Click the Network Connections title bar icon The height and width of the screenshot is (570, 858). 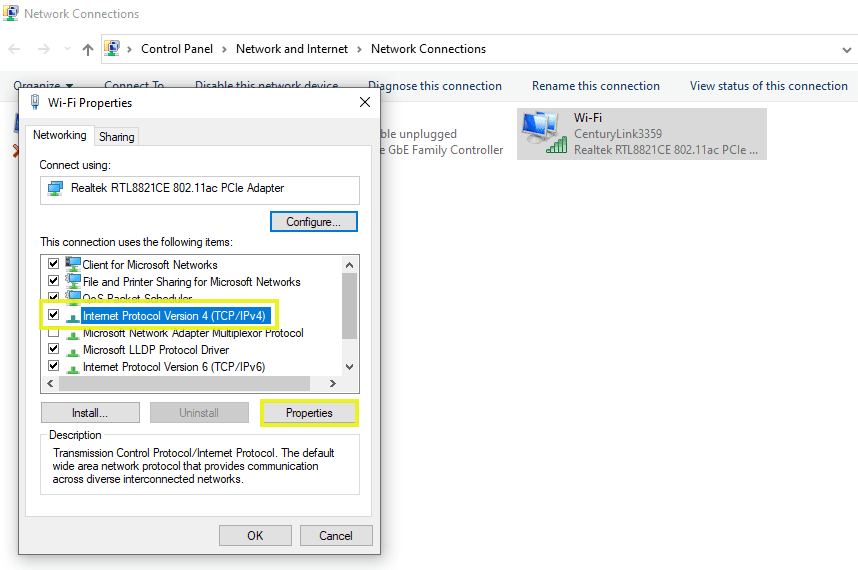click(11, 13)
